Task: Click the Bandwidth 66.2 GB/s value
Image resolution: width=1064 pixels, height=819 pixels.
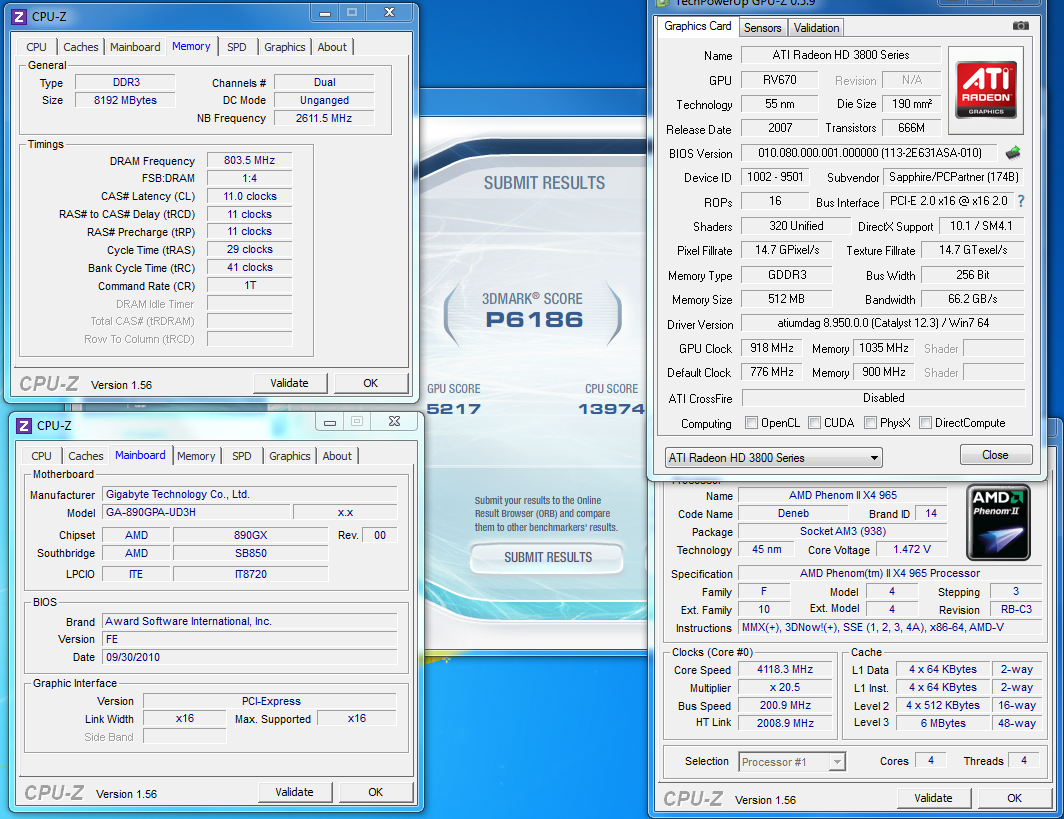Action: coord(972,299)
